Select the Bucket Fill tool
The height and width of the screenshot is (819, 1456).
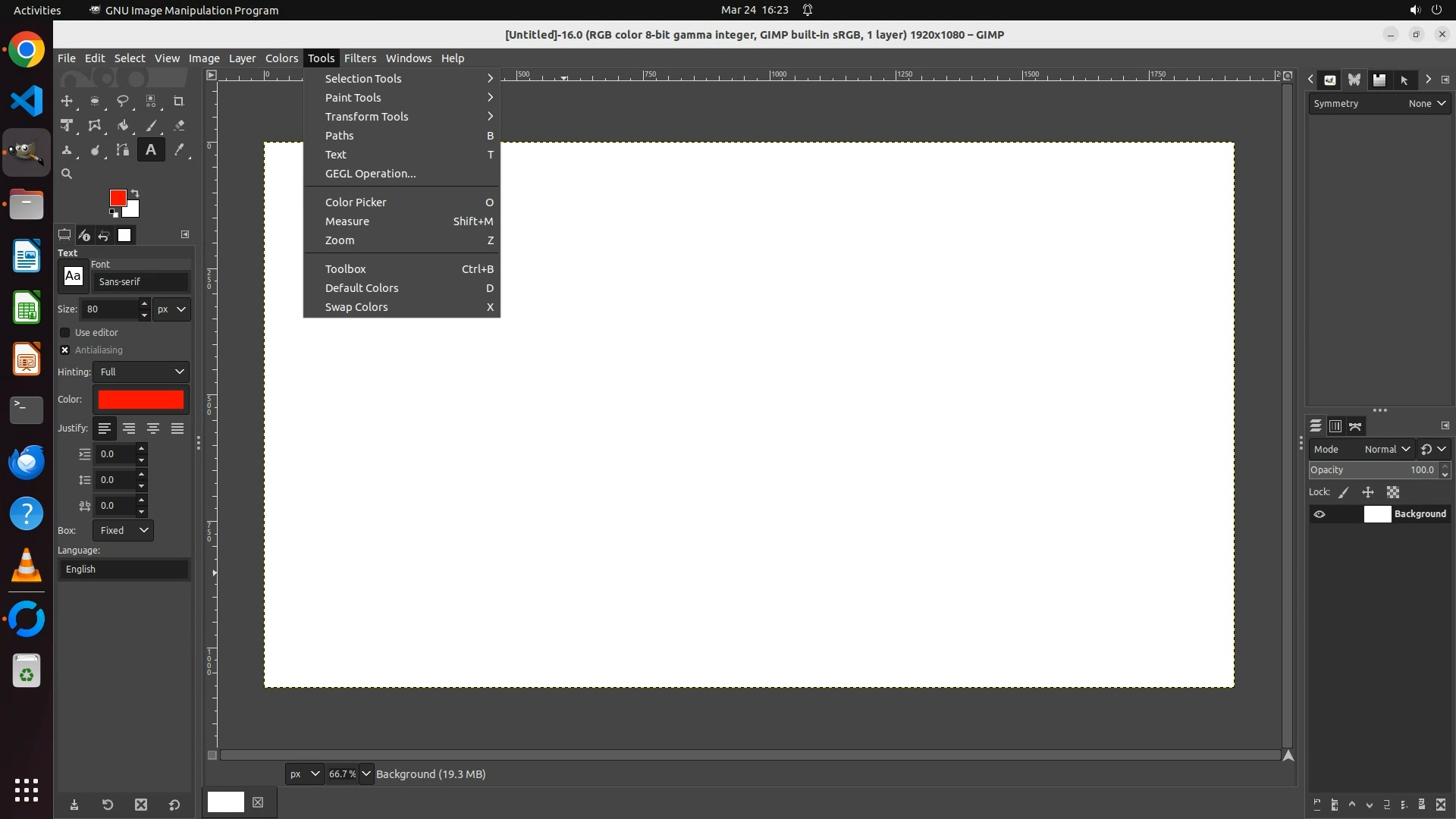pos(122,126)
